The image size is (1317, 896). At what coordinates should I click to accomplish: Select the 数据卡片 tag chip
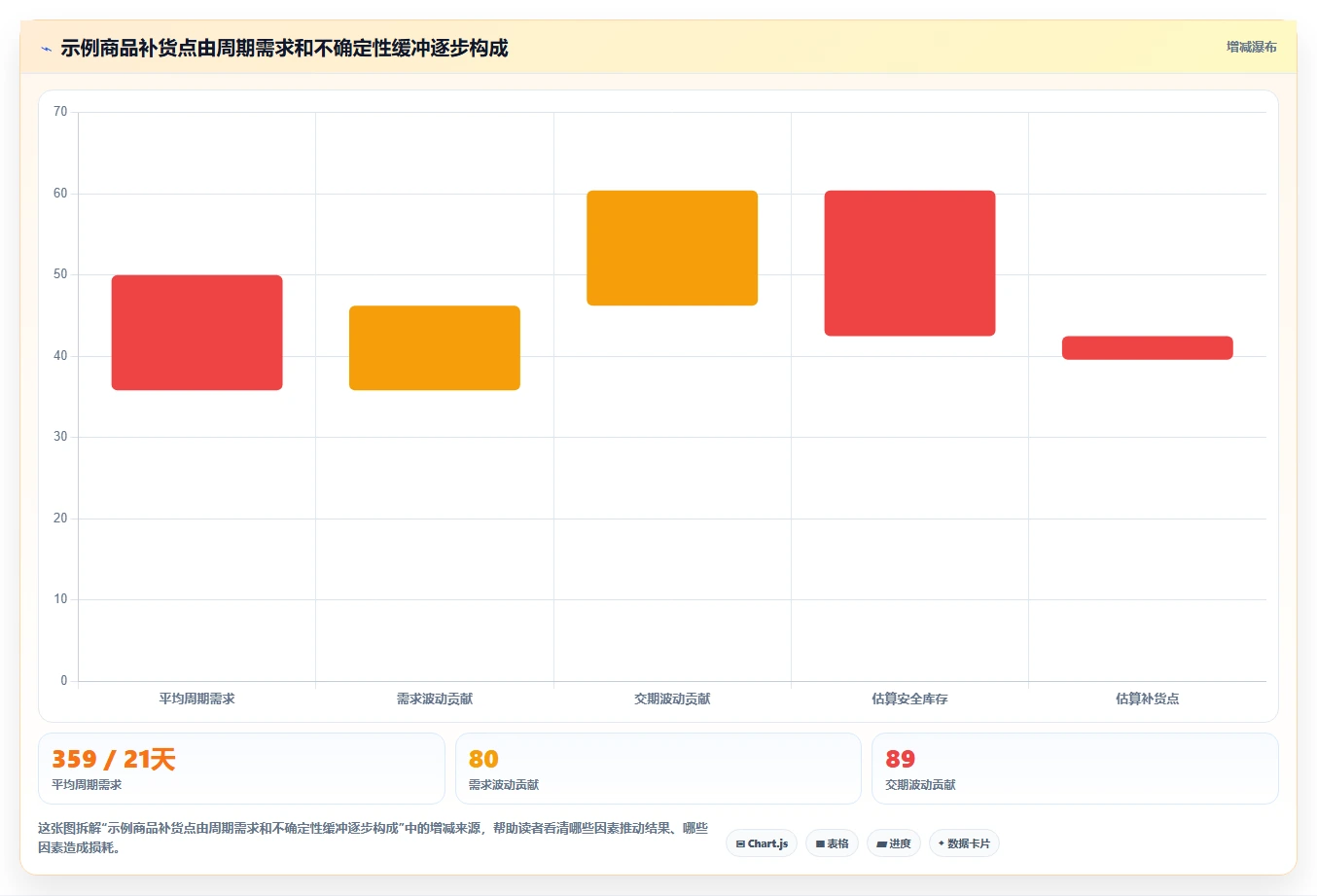click(964, 843)
